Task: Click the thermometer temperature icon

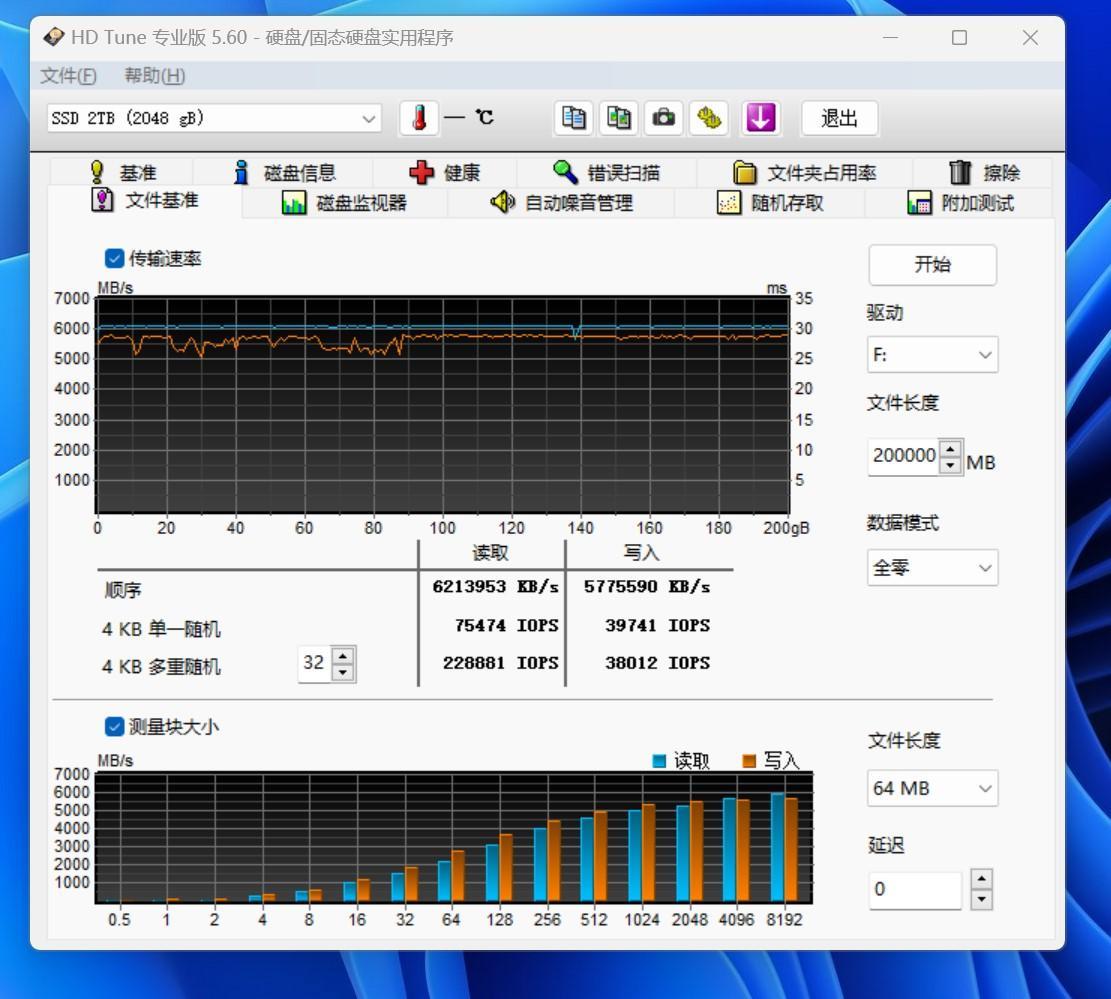Action: point(419,118)
